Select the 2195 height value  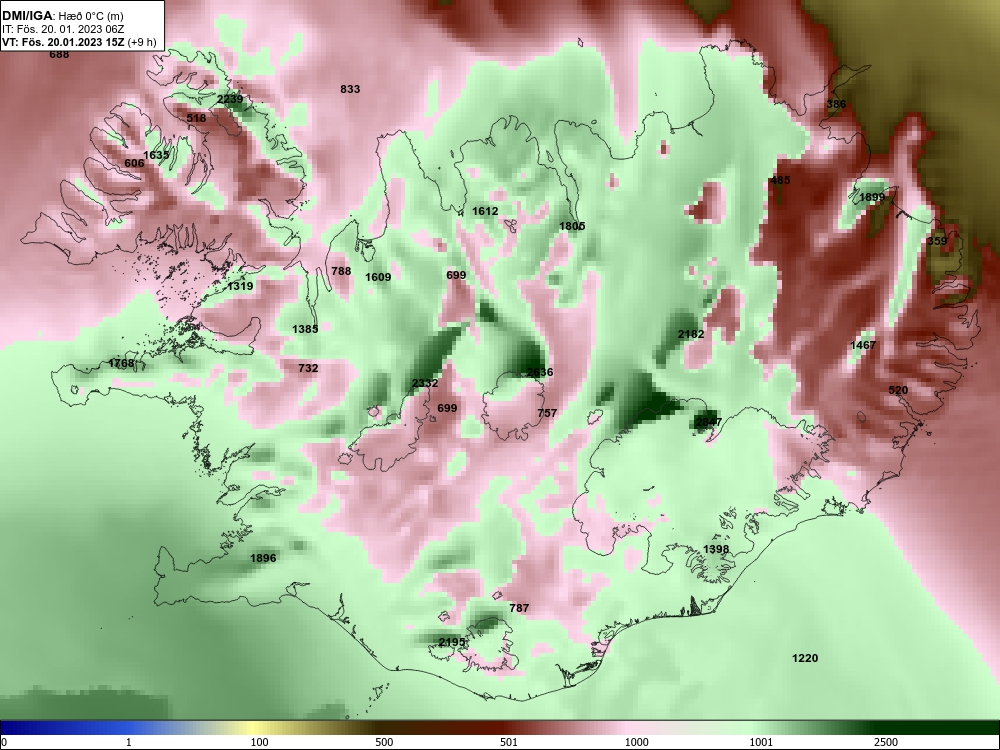click(x=452, y=642)
